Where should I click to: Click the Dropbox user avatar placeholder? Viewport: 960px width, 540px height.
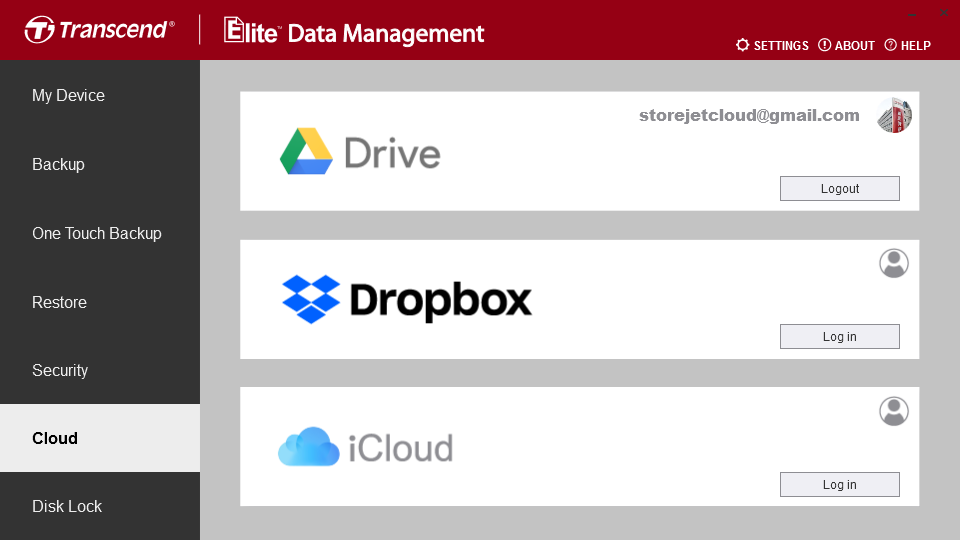(x=893, y=263)
